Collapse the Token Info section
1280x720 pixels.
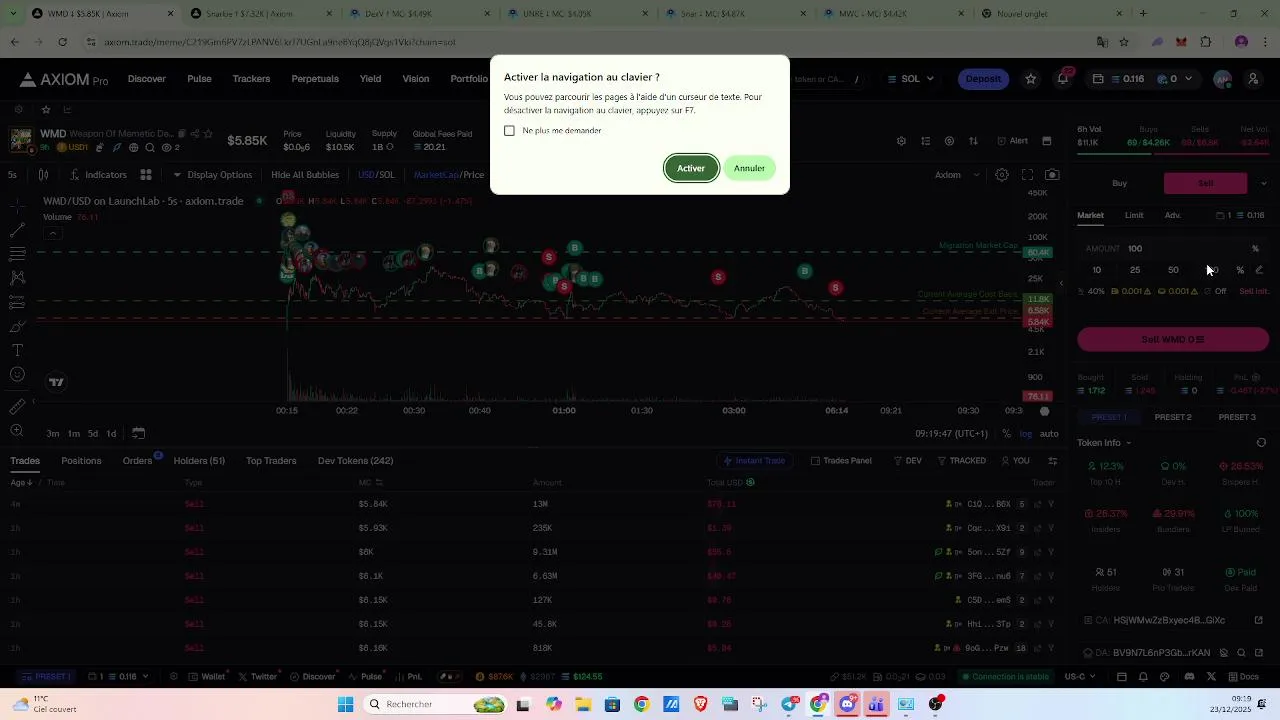coord(1104,443)
